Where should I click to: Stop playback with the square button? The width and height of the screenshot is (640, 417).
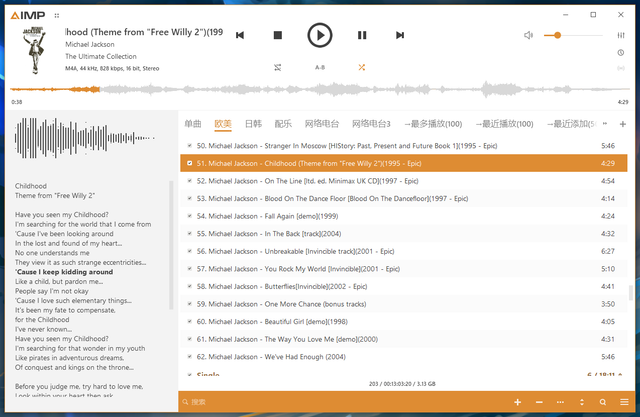point(278,35)
